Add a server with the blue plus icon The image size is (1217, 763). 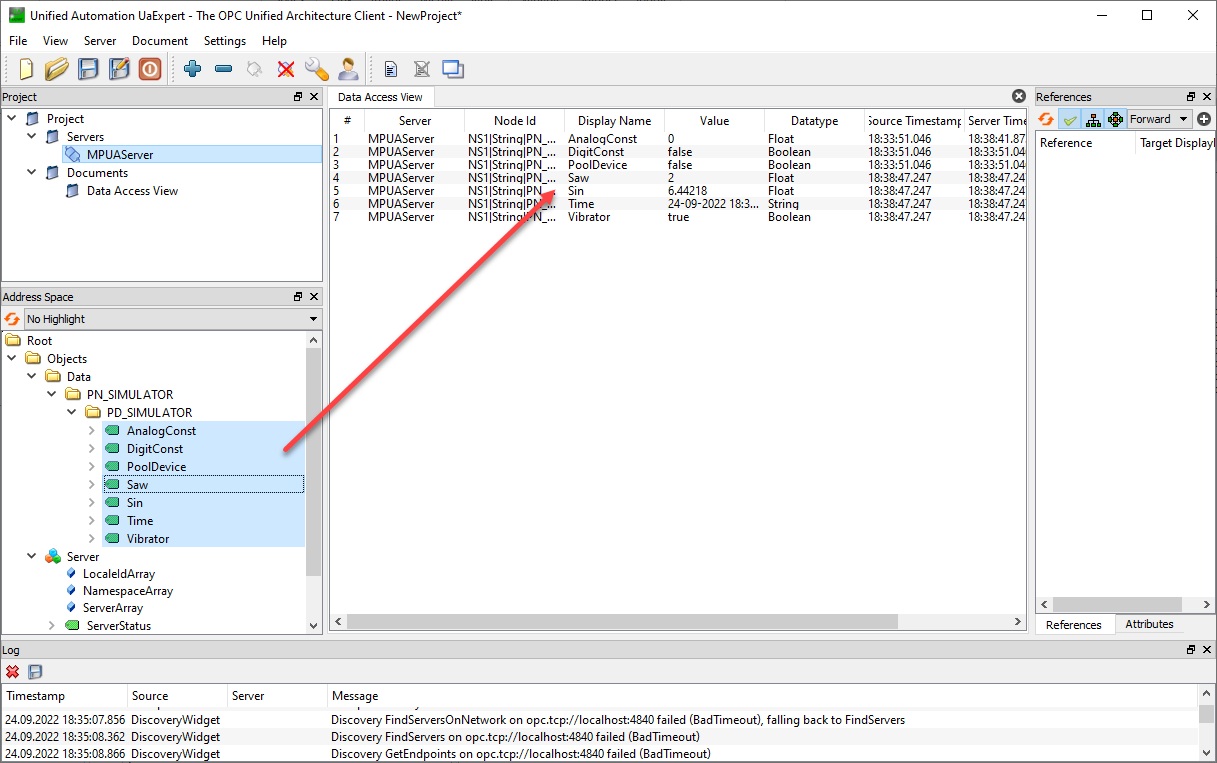[193, 69]
